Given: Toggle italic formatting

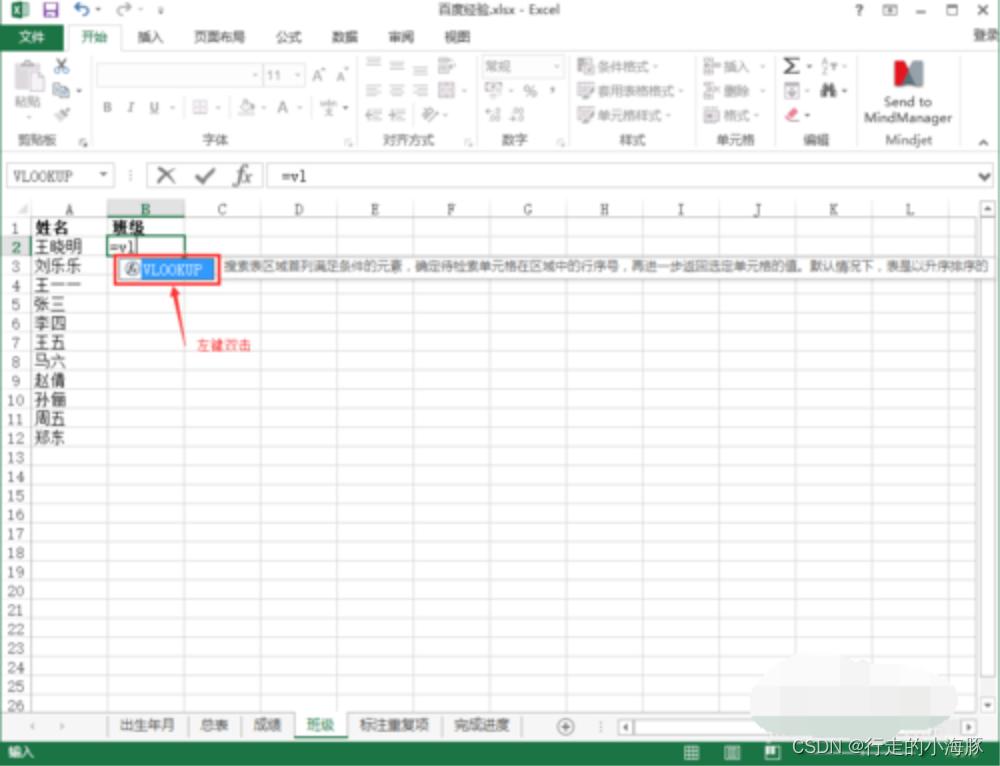Looking at the screenshot, I should click(x=130, y=107).
